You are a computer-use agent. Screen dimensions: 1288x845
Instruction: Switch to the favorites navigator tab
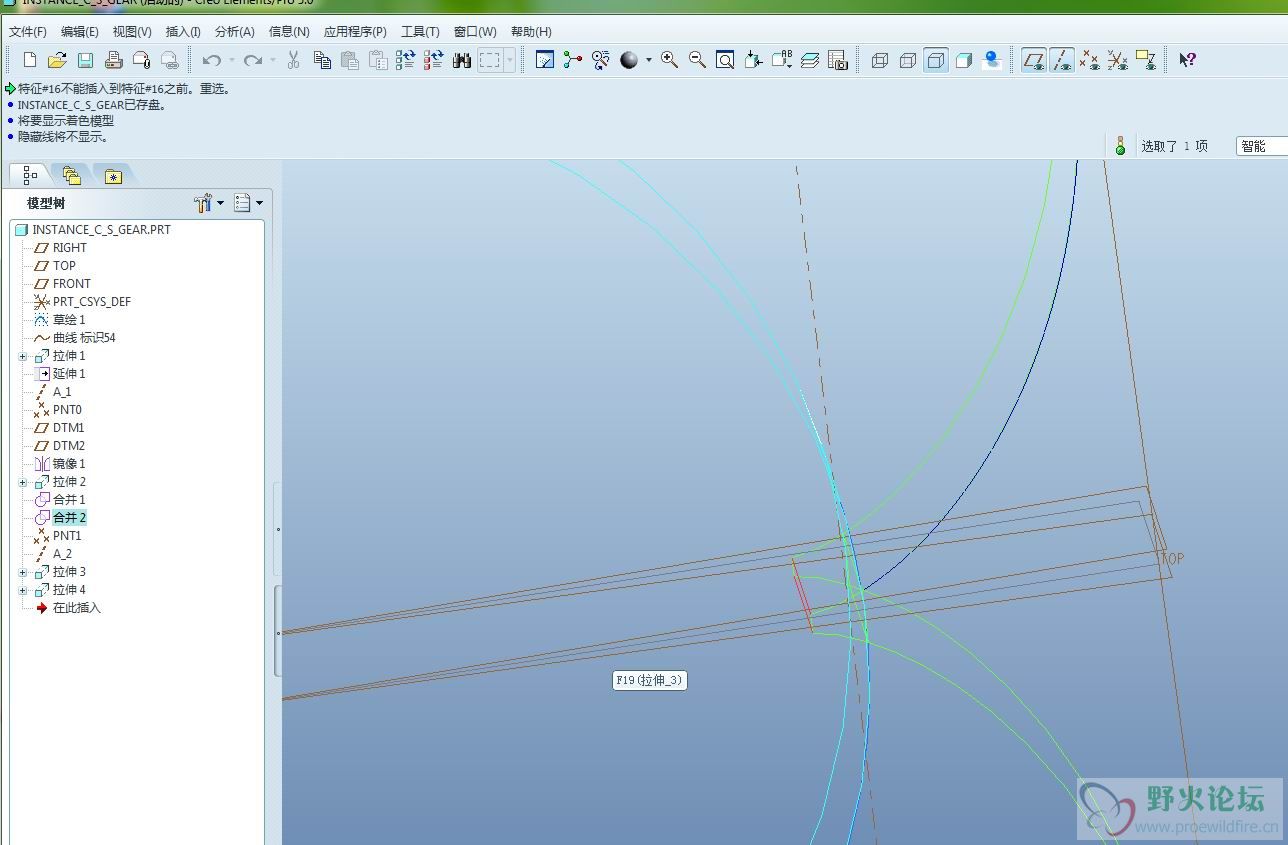[113, 177]
